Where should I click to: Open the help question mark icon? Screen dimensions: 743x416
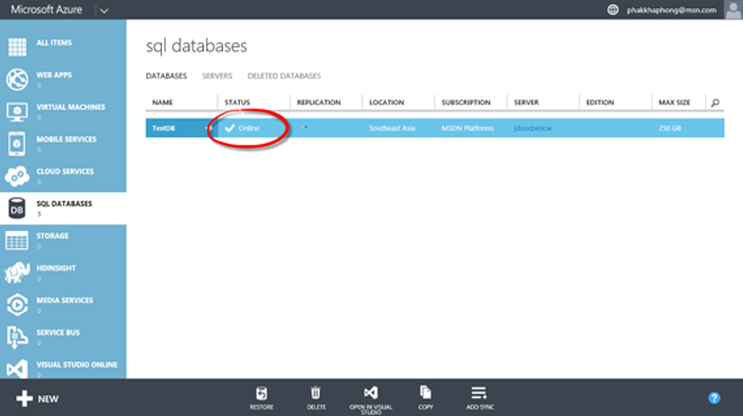click(714, 397)
